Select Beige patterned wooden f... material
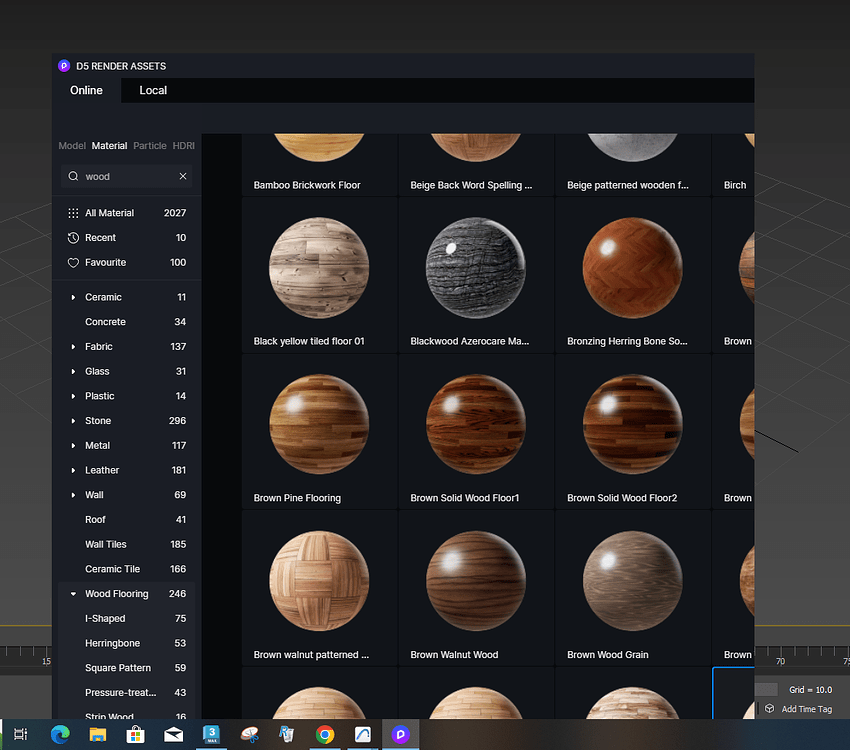The width and height of the screenshot is (850, 750). click(633, 165)
